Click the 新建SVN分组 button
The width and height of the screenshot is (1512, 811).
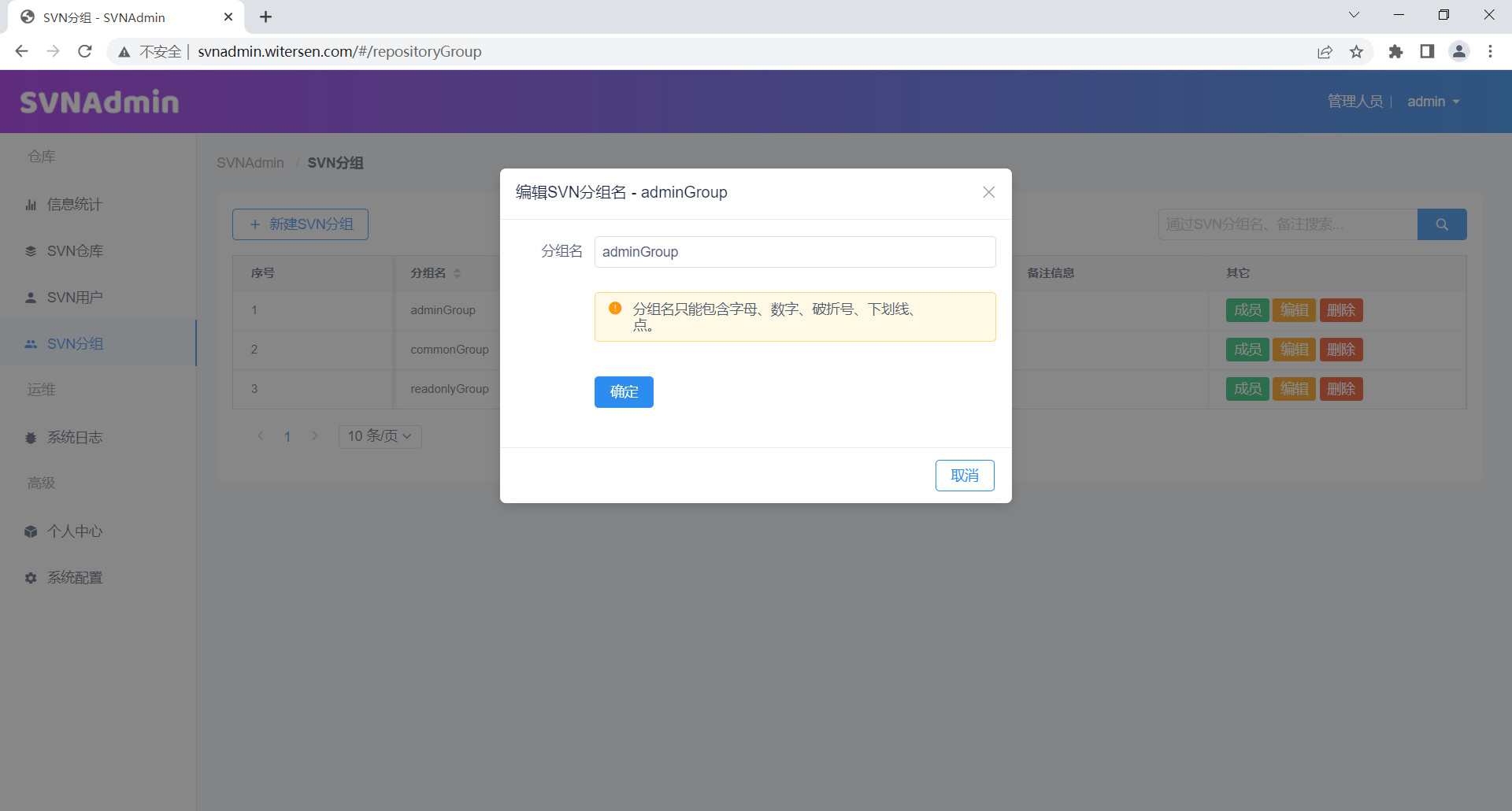click(x=300, y=224)
